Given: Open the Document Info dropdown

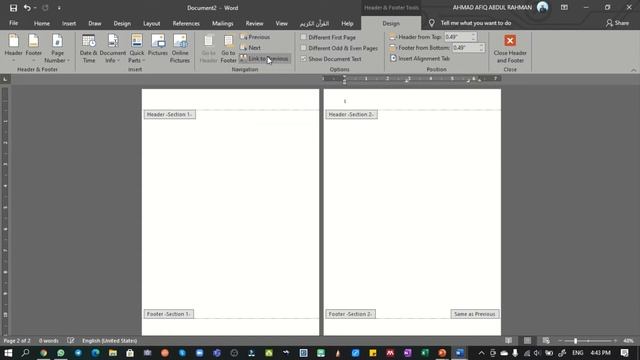Looking at the screenshot, I should (113, 48).
